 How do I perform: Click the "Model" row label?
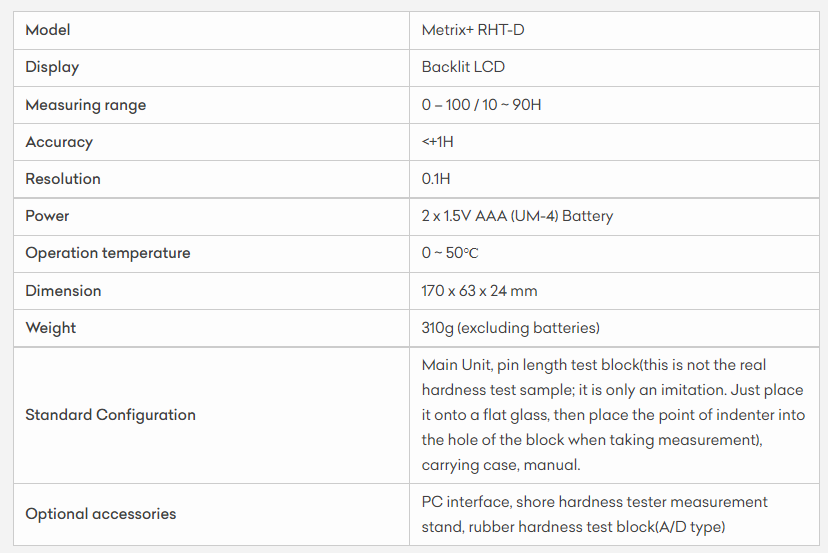pyautogui.click(x=48, y=30)
